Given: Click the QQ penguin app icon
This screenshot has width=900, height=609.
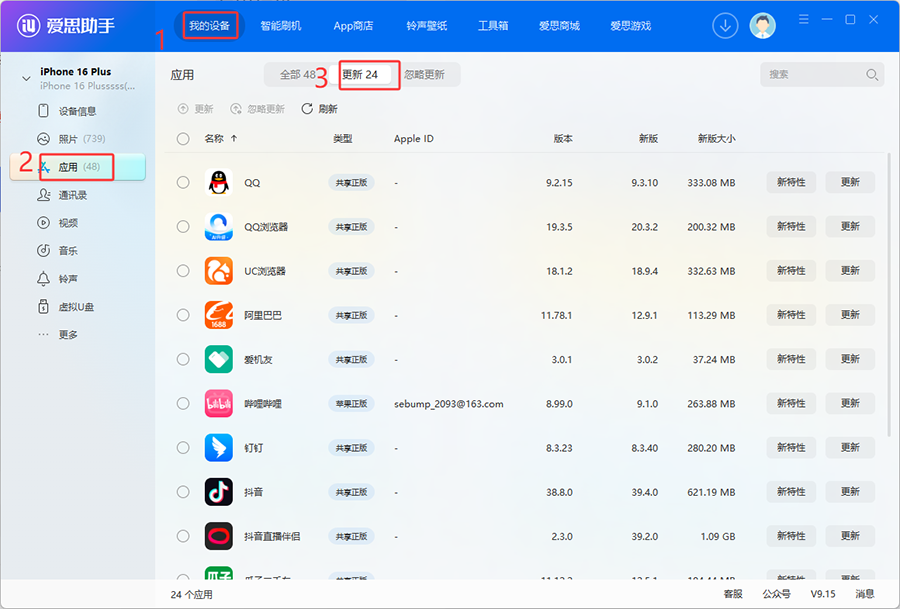Looking at the screenshot, I should pos(219,183).
